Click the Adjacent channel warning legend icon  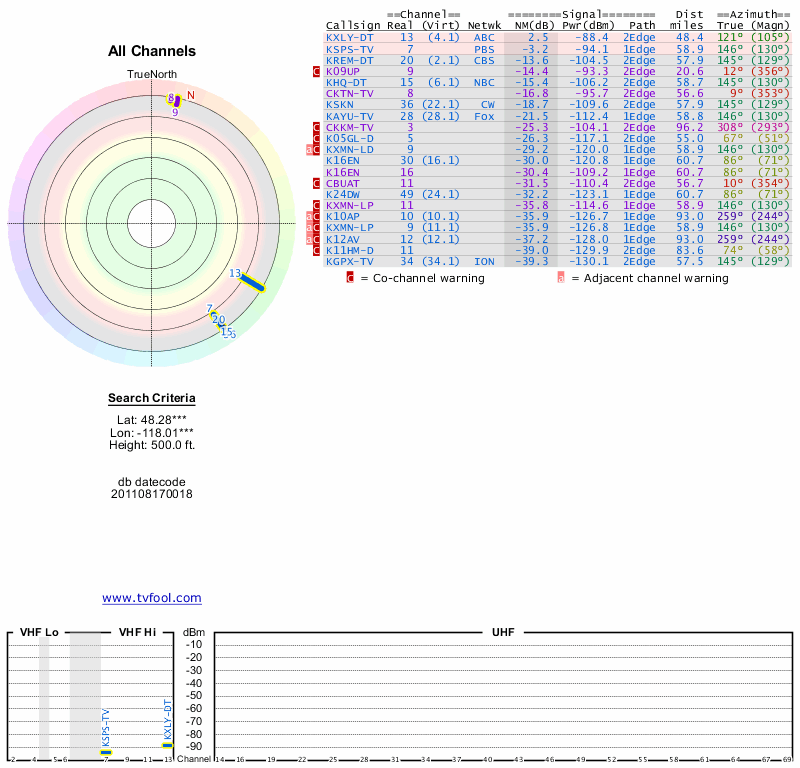[560, 278]
